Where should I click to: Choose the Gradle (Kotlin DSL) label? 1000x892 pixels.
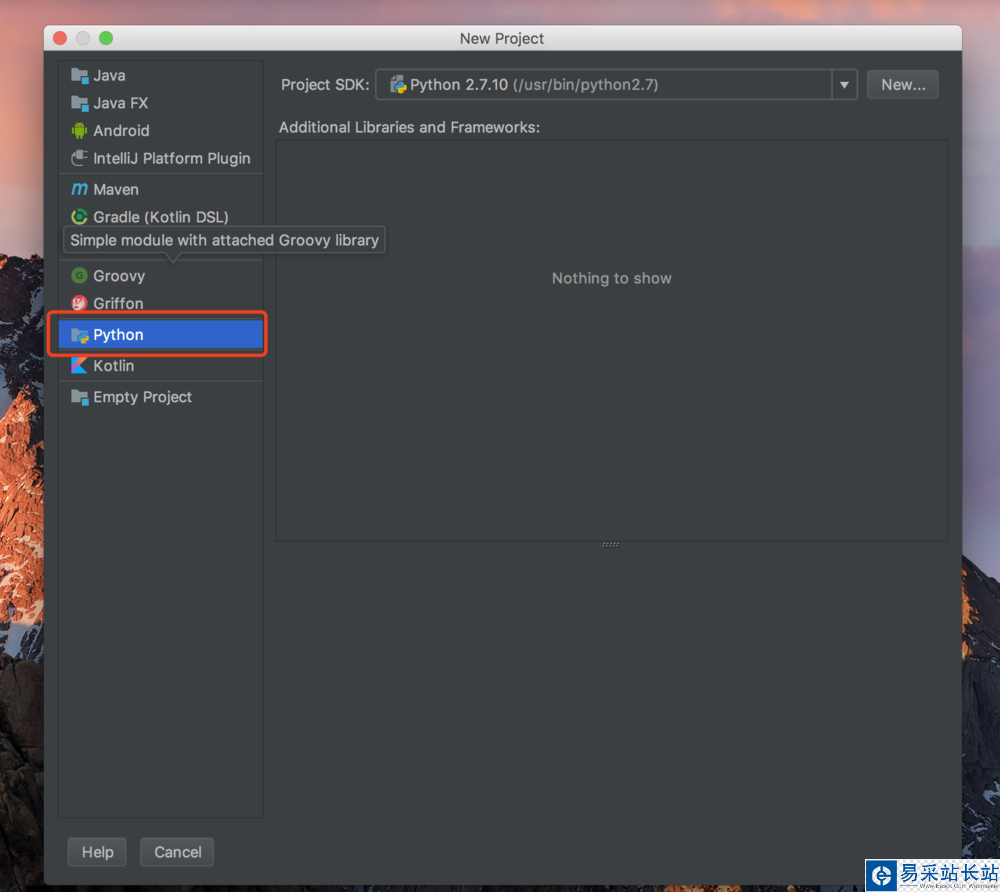[161, 217]
